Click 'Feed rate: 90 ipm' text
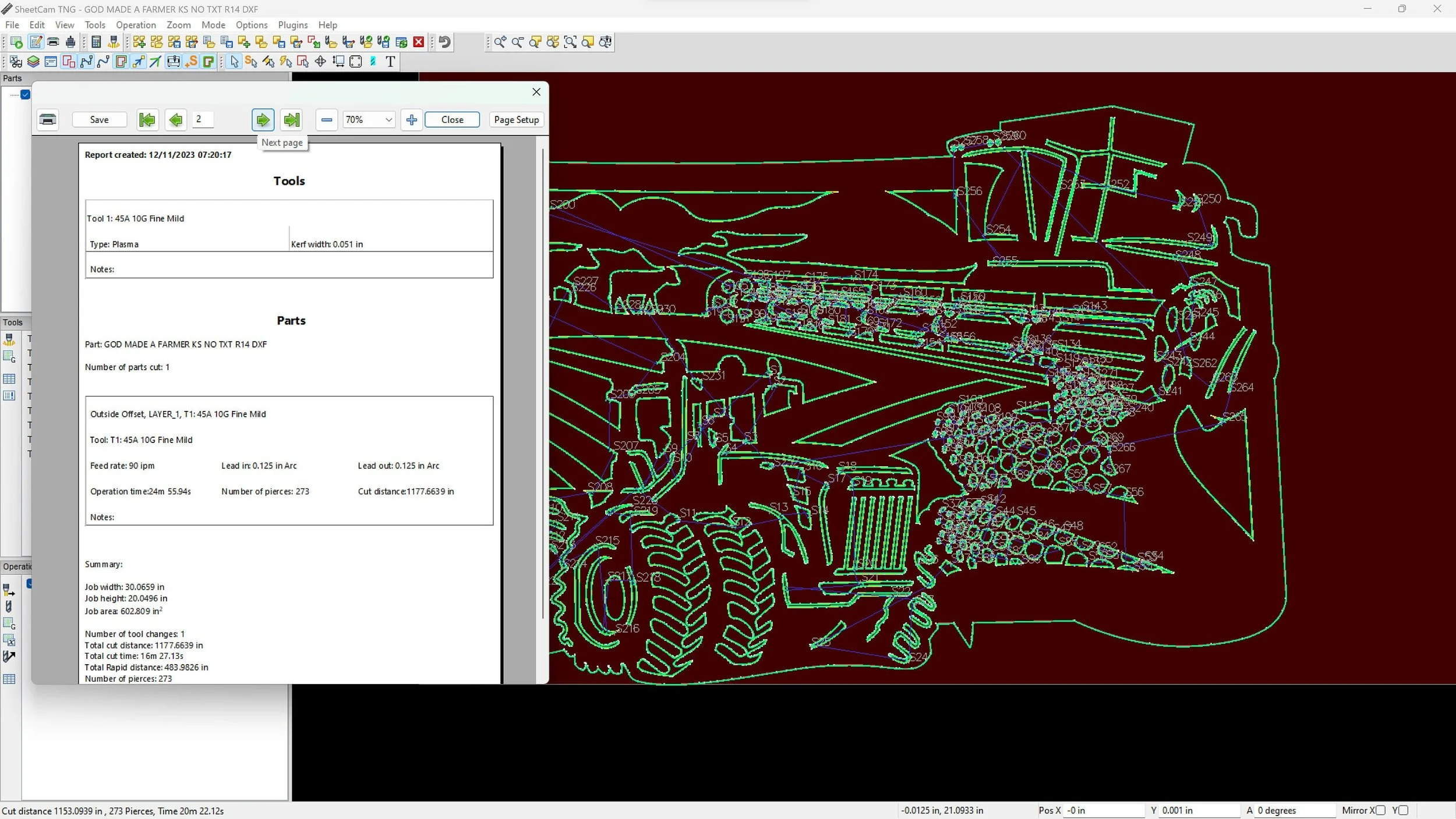Viewport: 1456px width, 819px height. click(x=122, y=466)
